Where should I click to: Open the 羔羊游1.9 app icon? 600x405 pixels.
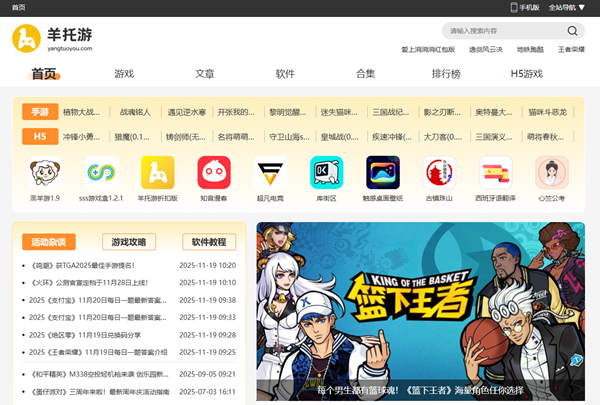click(44, 173)
